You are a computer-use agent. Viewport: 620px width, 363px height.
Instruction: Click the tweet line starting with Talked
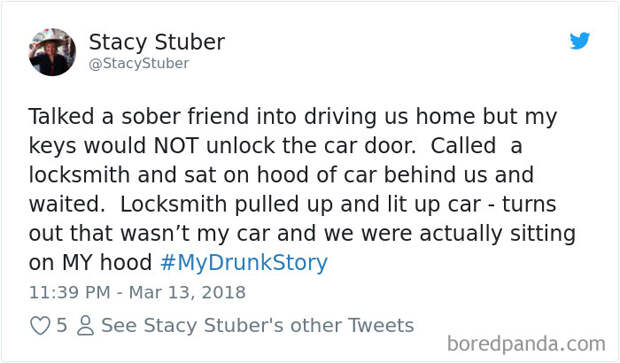tap(293, 117)
